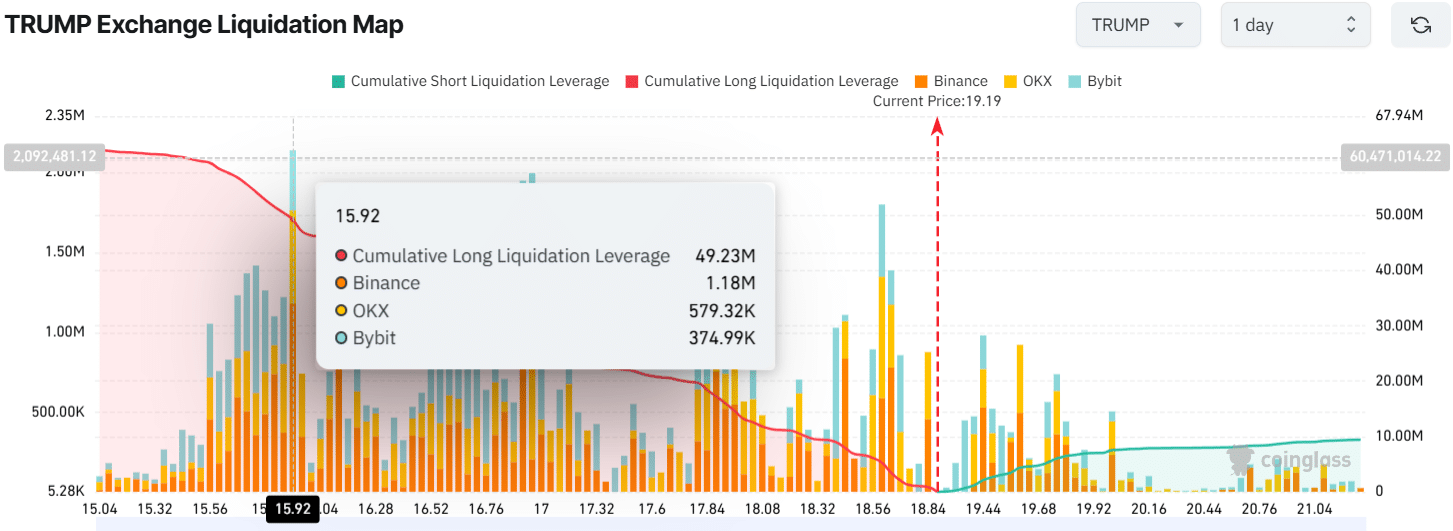Click the range slider below the x-axis
This screenshot has height=531, width=1453.
pos(730,525)
